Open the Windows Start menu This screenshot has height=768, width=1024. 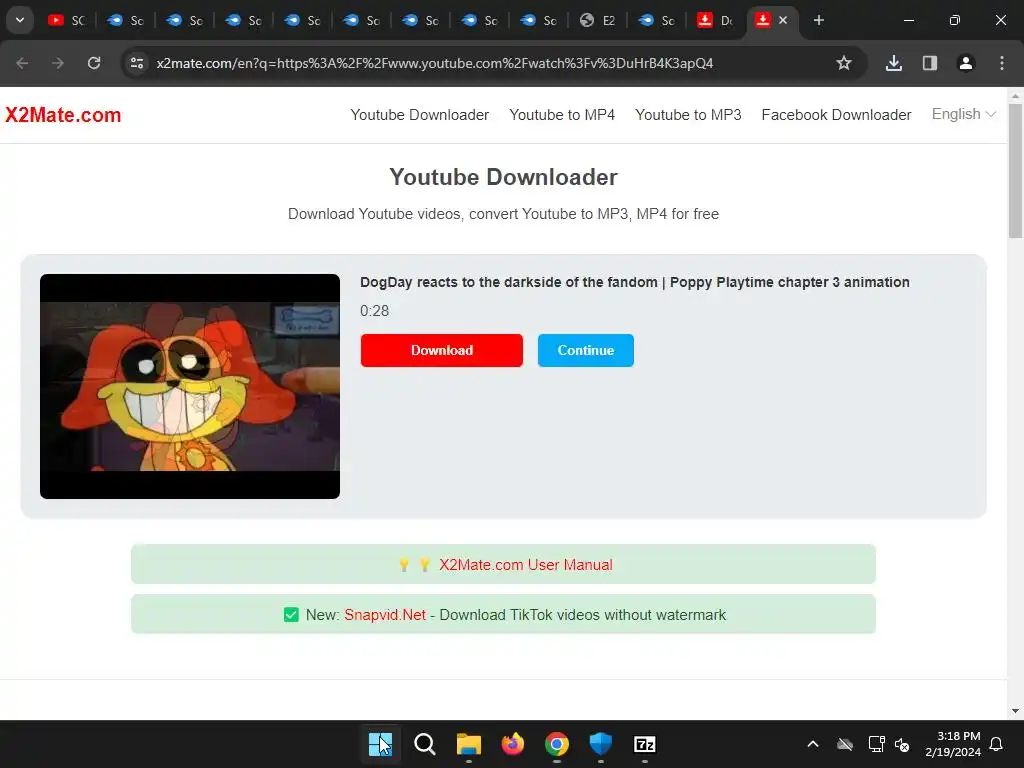[380, 744]
